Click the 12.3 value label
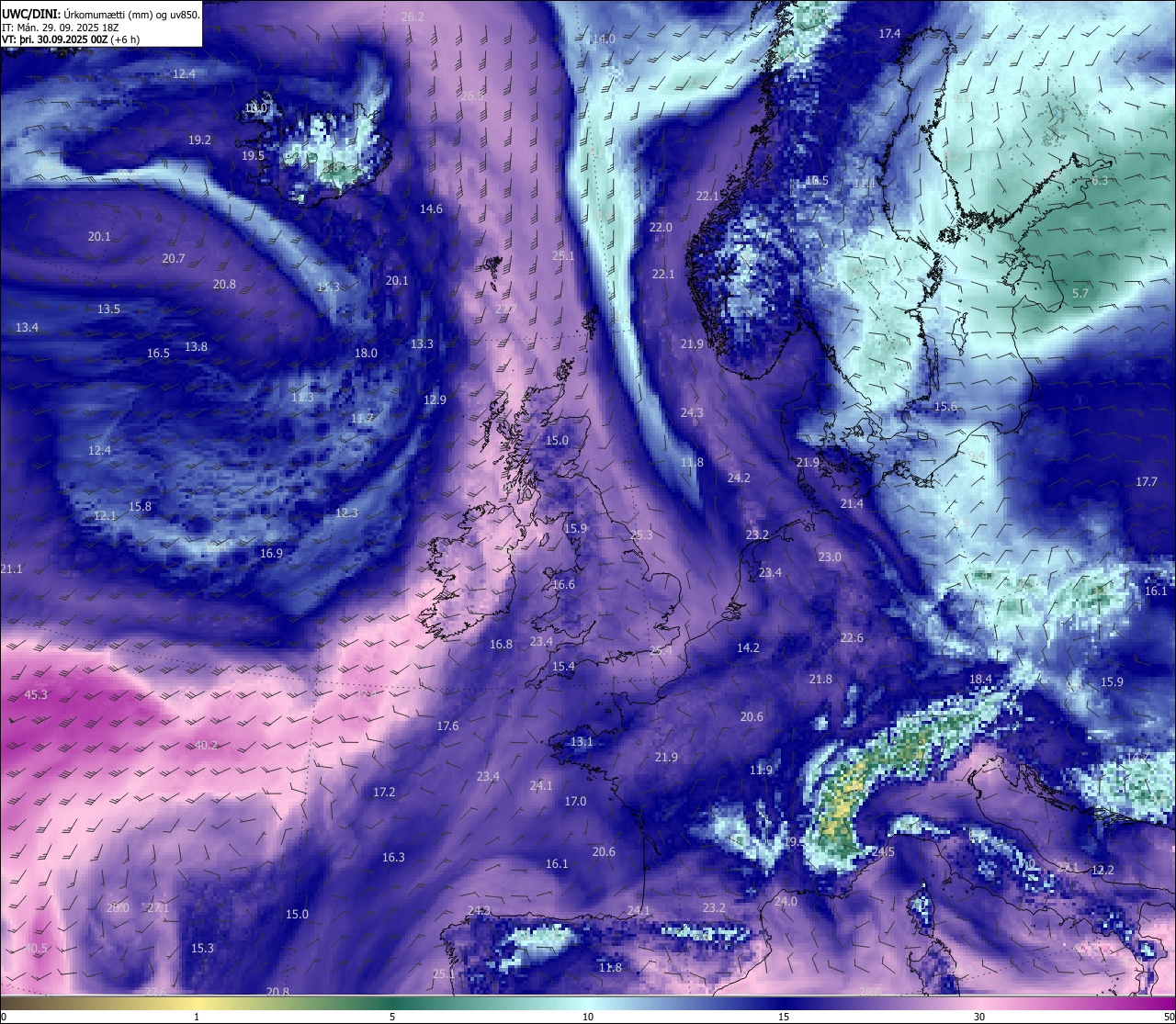The height and width of the screenshot is (1024, 1176). tap(346, 513)
